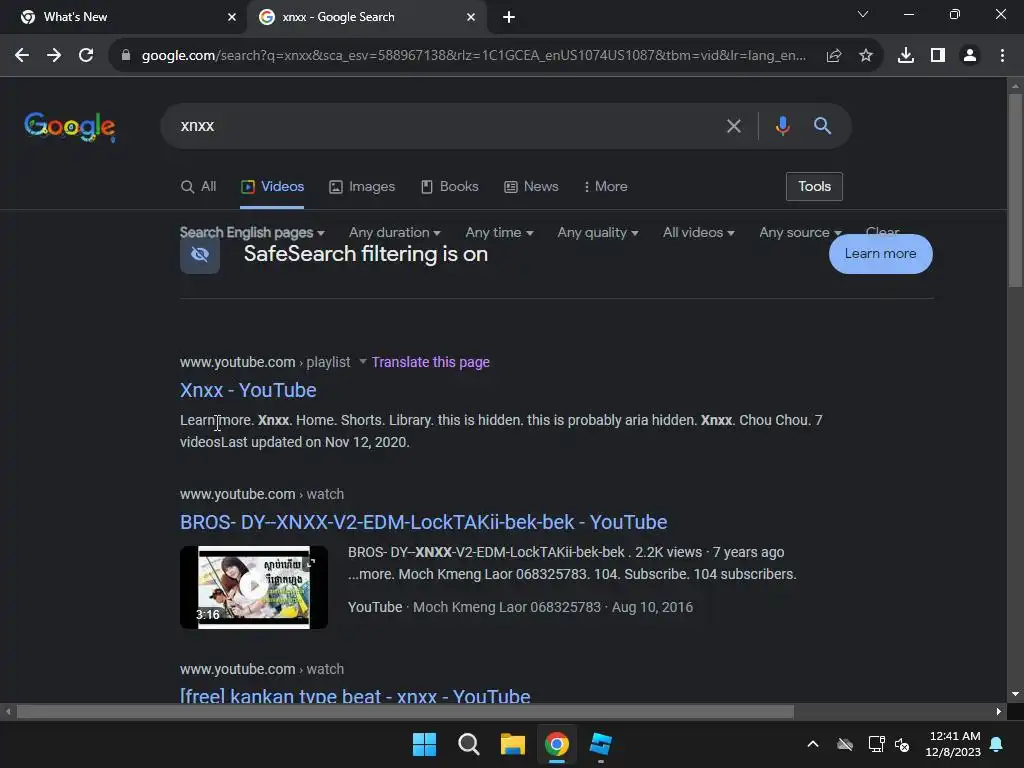Clear the search box with the X icon
The image size is (1024, 768).
point(734,126)
